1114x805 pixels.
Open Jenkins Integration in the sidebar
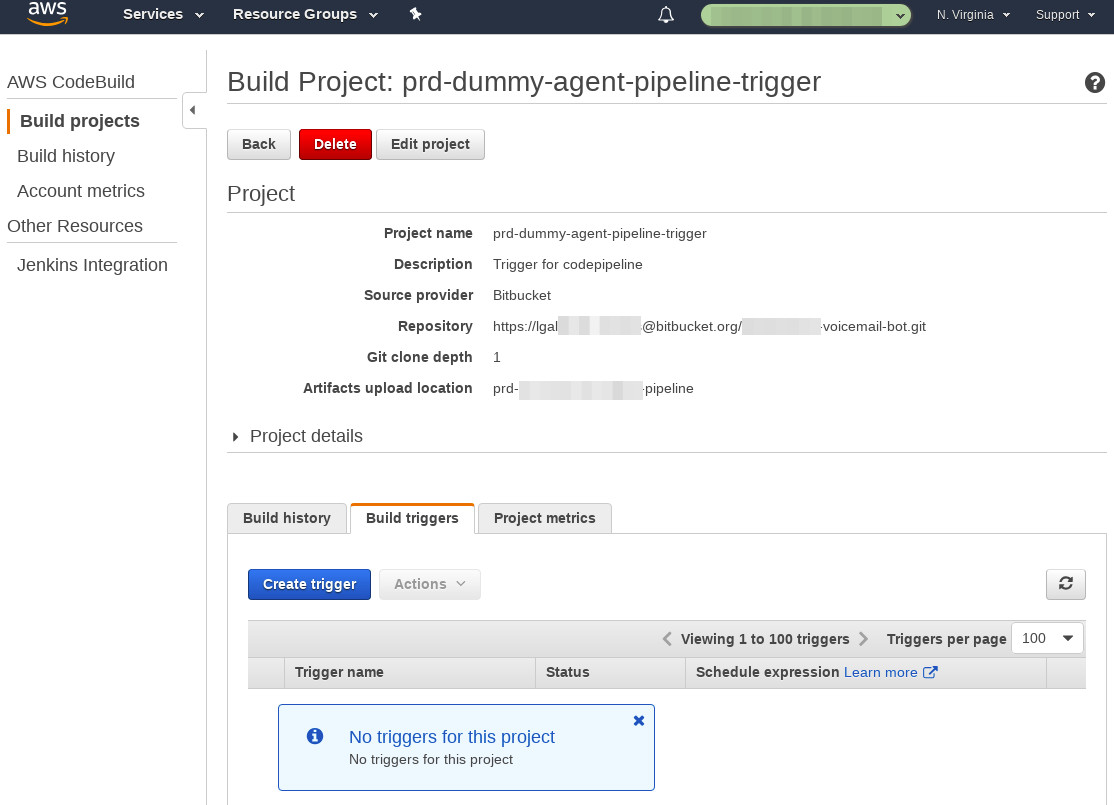click(92, 265)
